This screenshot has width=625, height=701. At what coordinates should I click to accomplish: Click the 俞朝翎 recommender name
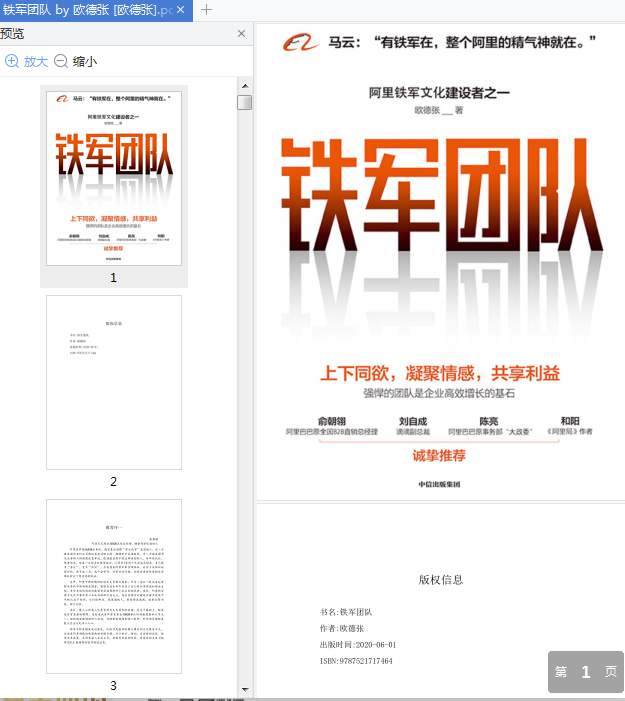332,421
